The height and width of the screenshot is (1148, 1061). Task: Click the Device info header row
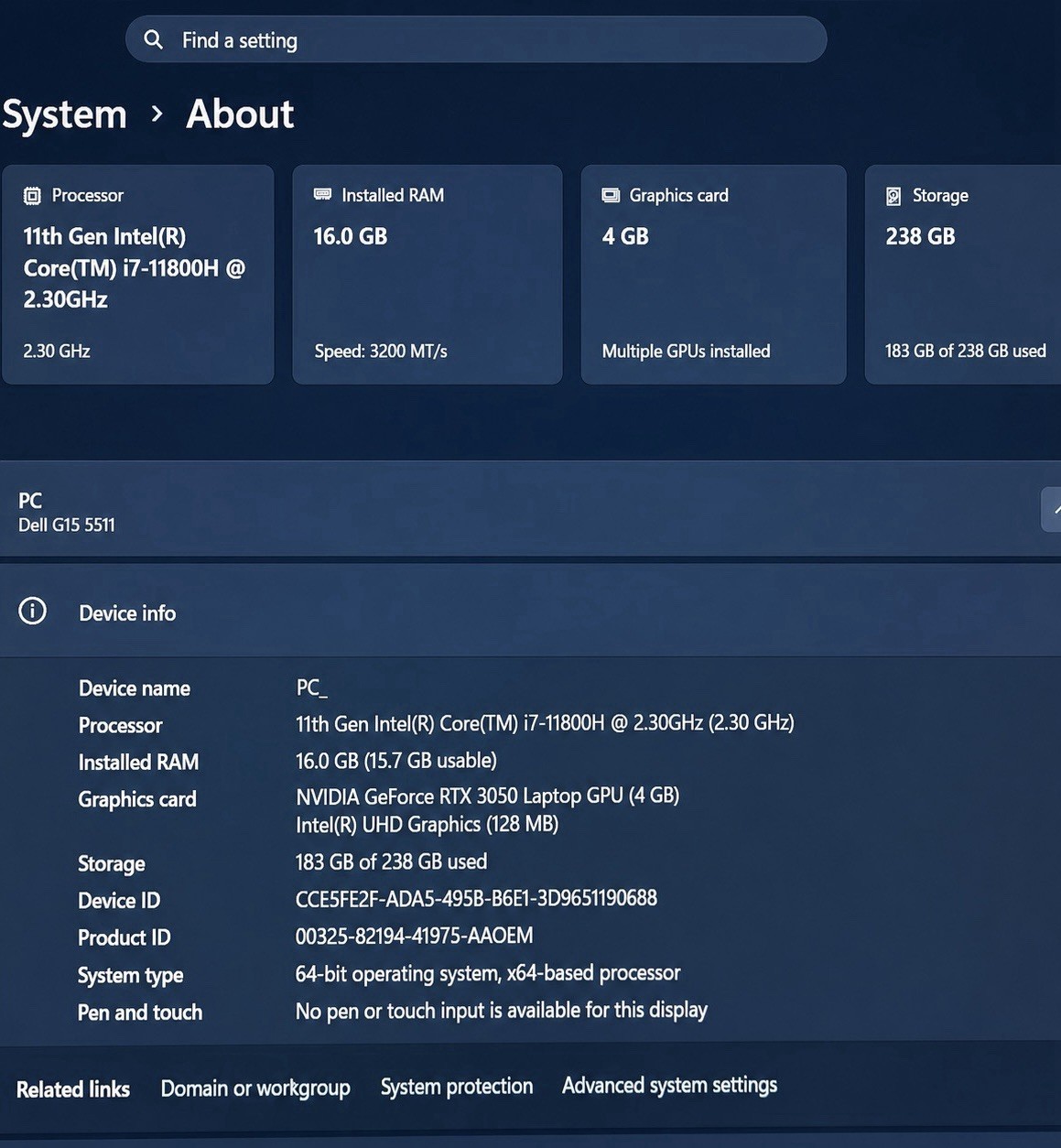[x=530, y=611]
